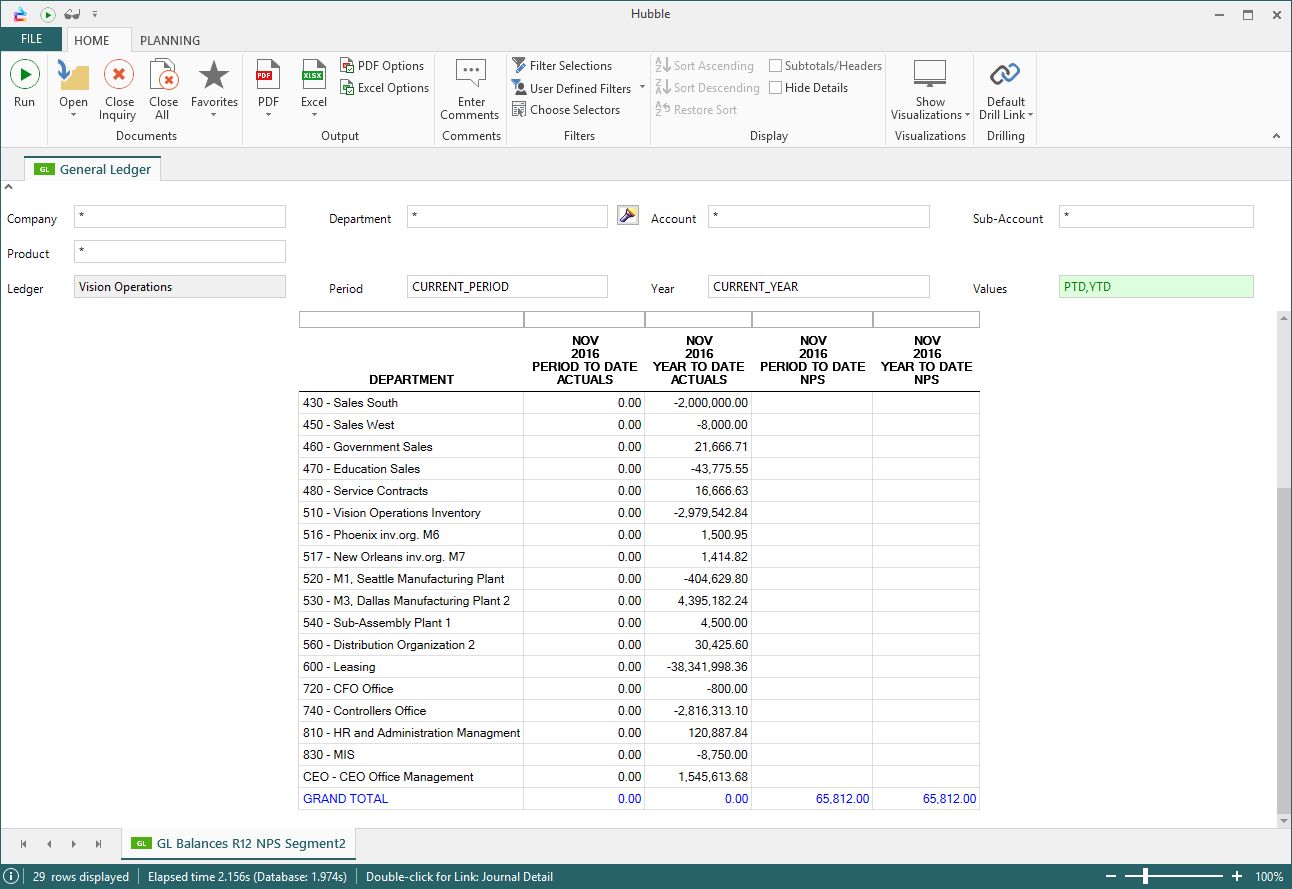Image resolution: width=1292 pixels, height=889 pixels.
Task: Click the Close All documents icon
Action: pos(163,76)
